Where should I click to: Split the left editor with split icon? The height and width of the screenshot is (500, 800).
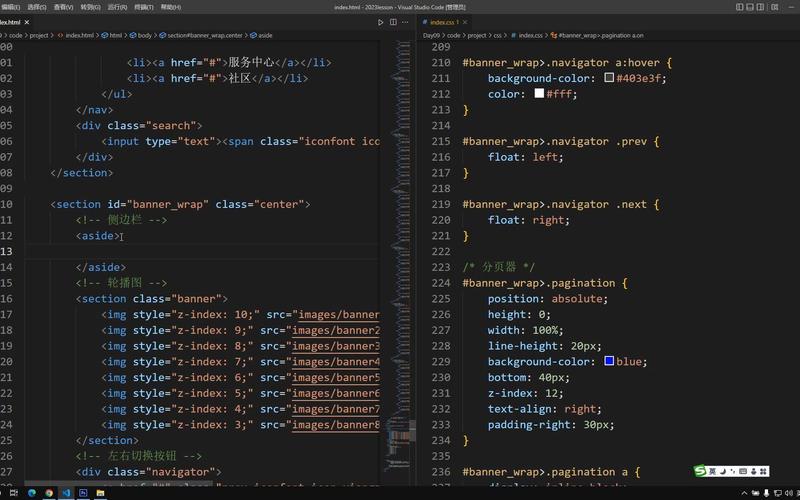point(393,22)
